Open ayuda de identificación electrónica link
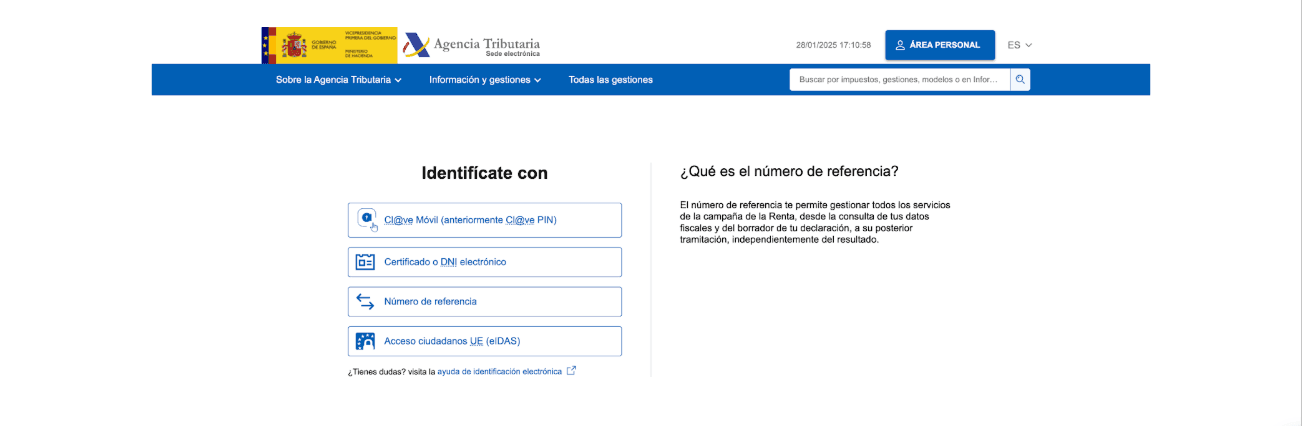Viewport: 1302px width, 426px height. 499,371
